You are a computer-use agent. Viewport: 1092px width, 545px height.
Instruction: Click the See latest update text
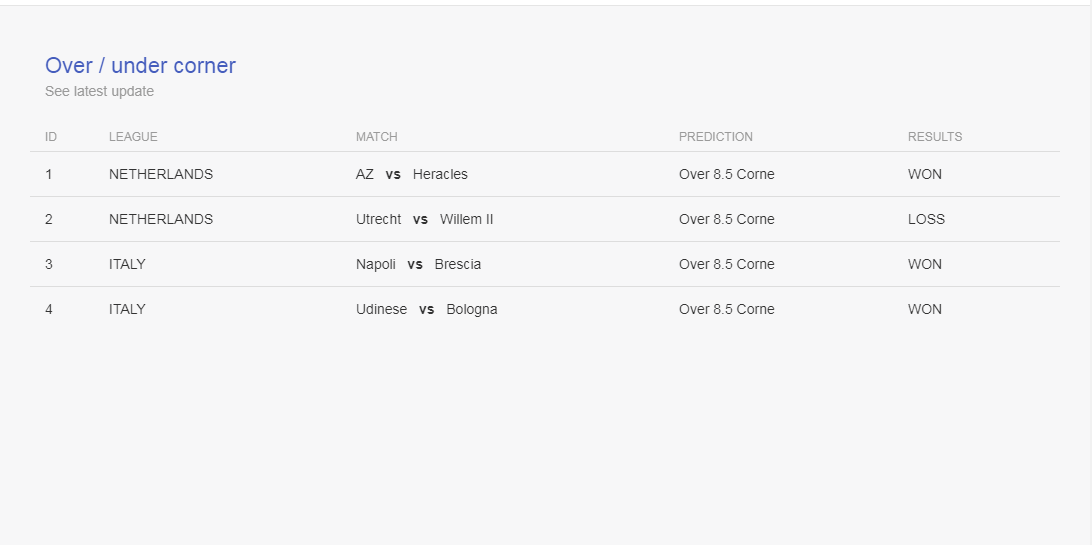pos(100,91)
